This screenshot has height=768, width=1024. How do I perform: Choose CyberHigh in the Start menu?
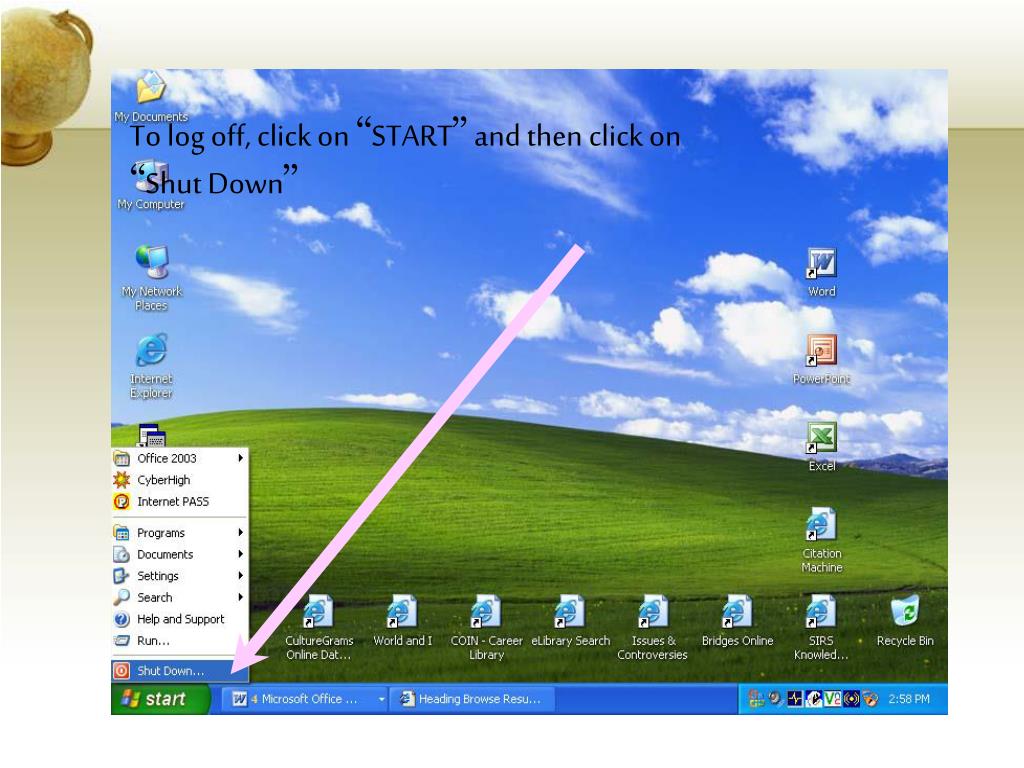pyautogui.click(x=180, y=480)
